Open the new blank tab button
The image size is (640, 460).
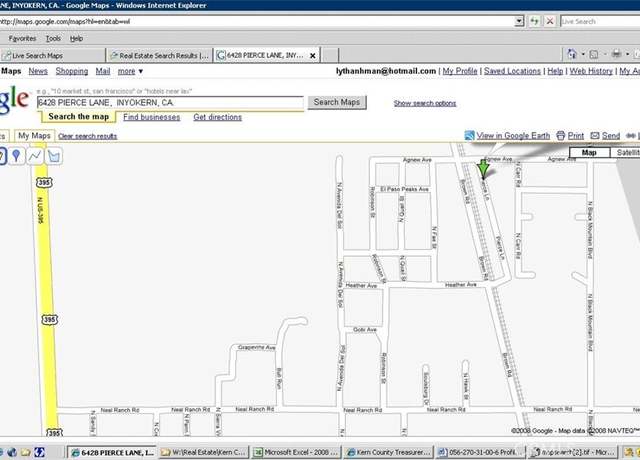330,56
